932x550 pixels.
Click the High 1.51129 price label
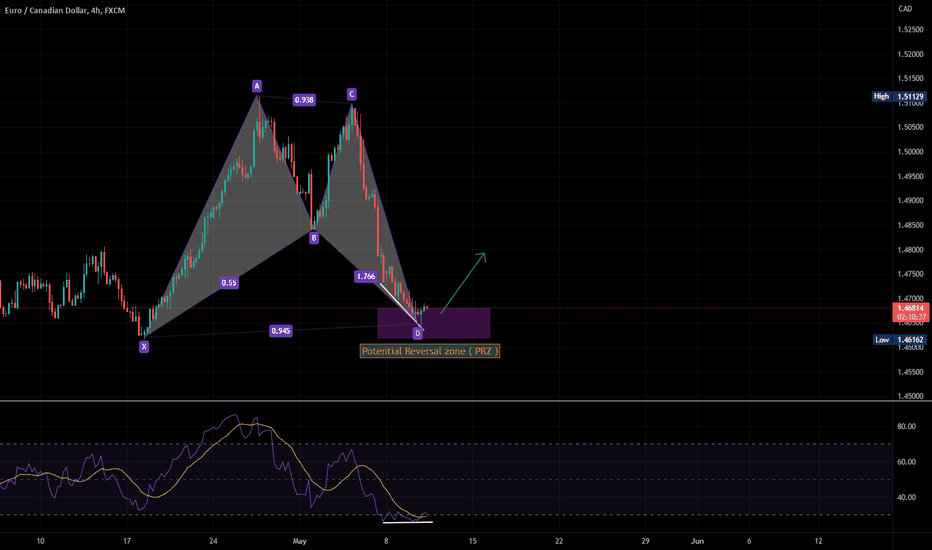tap(899, 96)
